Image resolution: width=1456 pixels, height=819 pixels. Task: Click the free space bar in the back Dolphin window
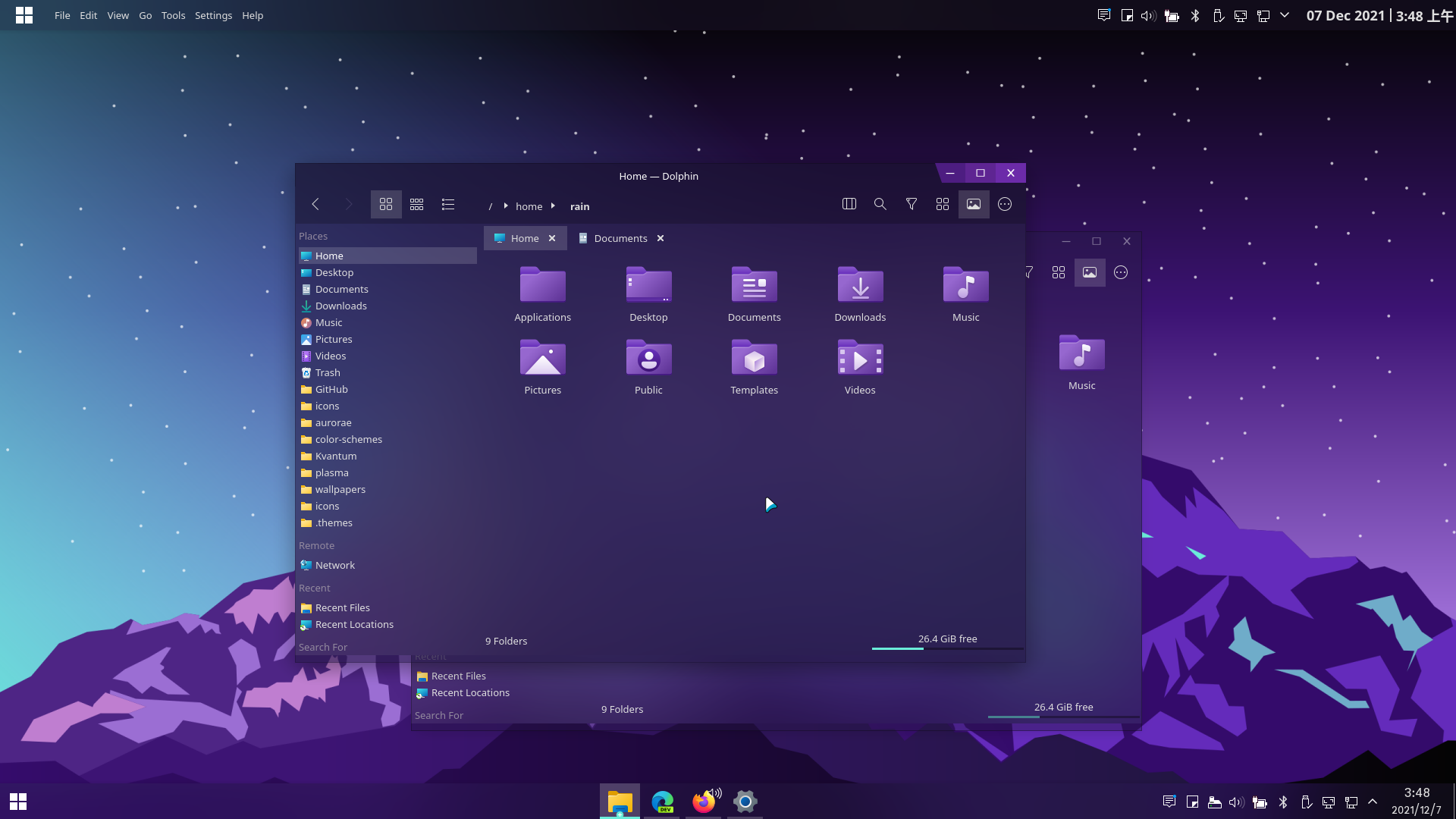(1063, 710)
